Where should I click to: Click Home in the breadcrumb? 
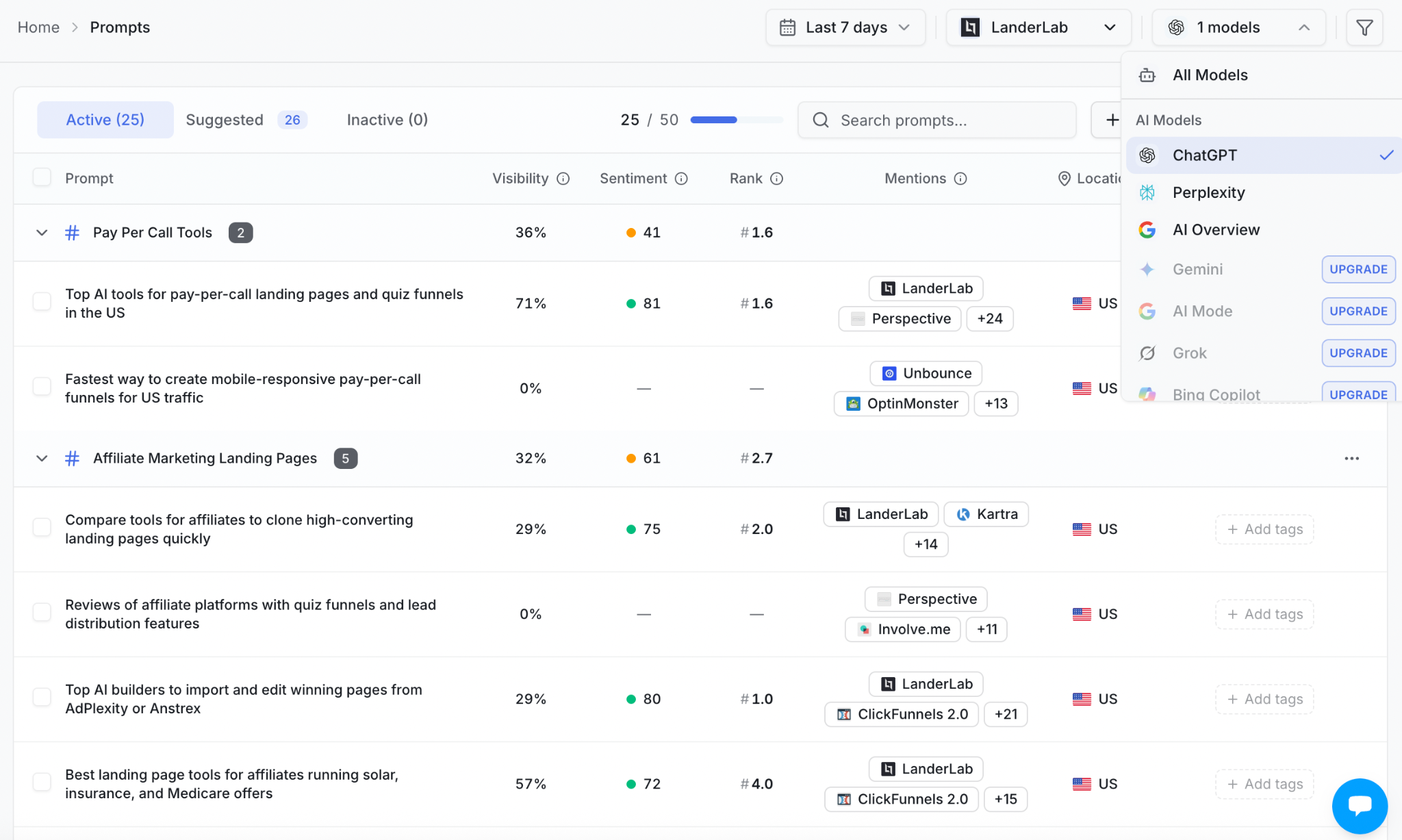(38, 27)
